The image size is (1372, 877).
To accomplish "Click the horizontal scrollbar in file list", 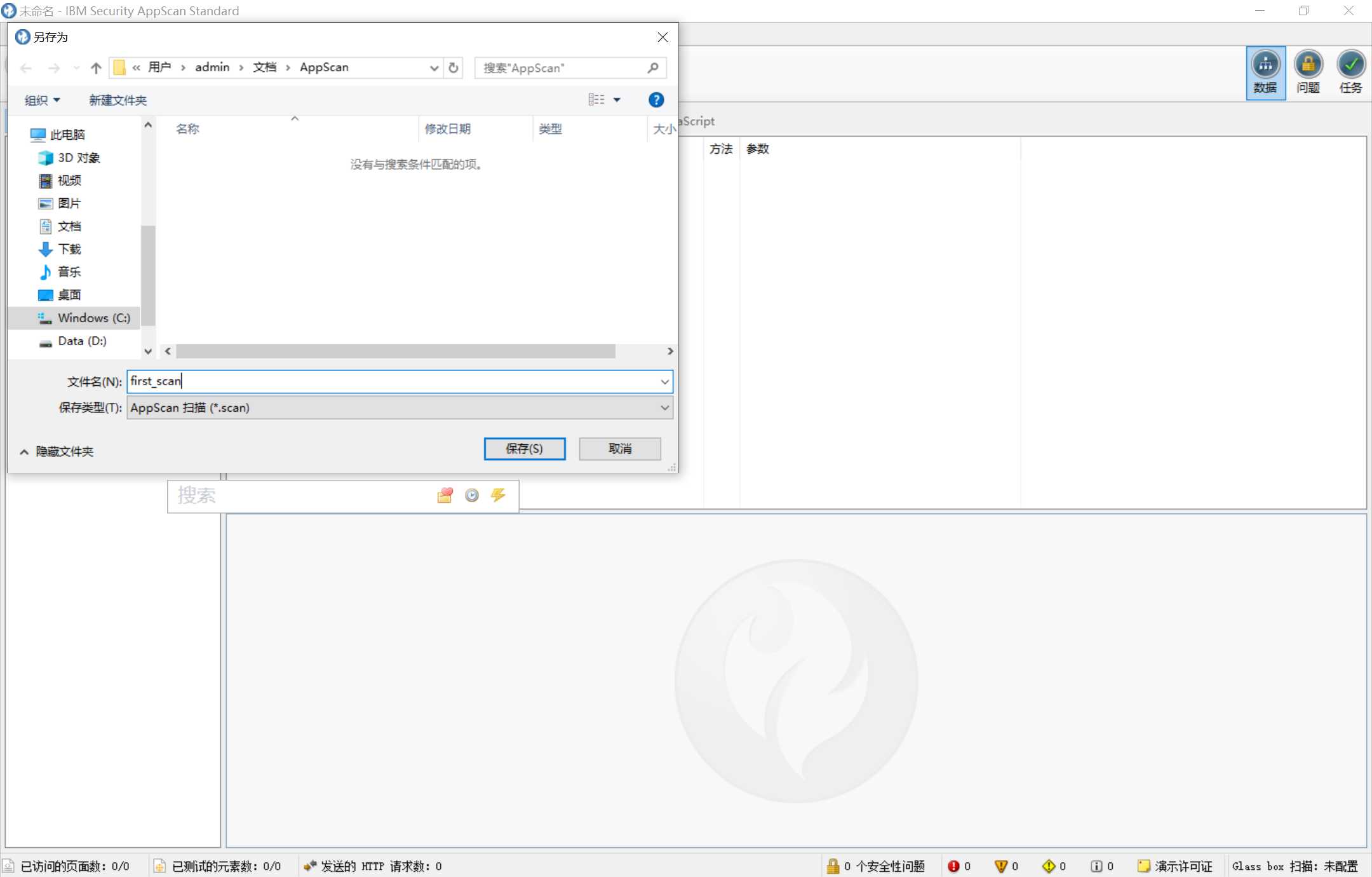I will point(395,351).
